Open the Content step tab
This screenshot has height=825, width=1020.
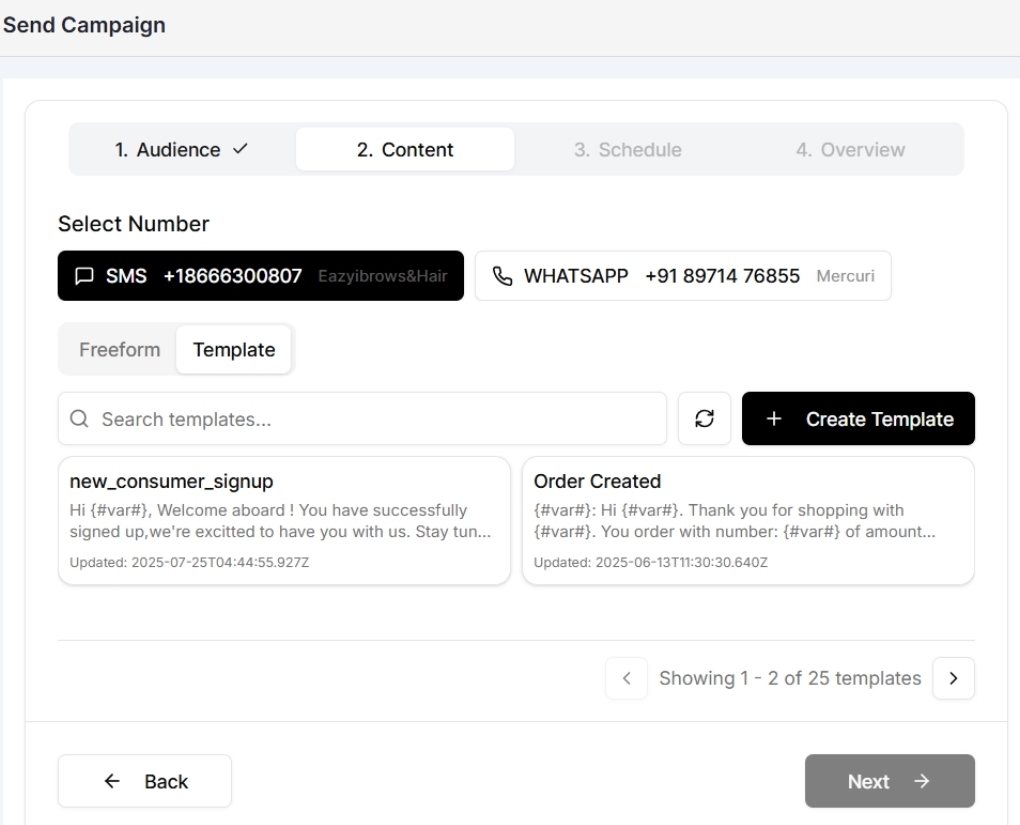pos(404,149)
